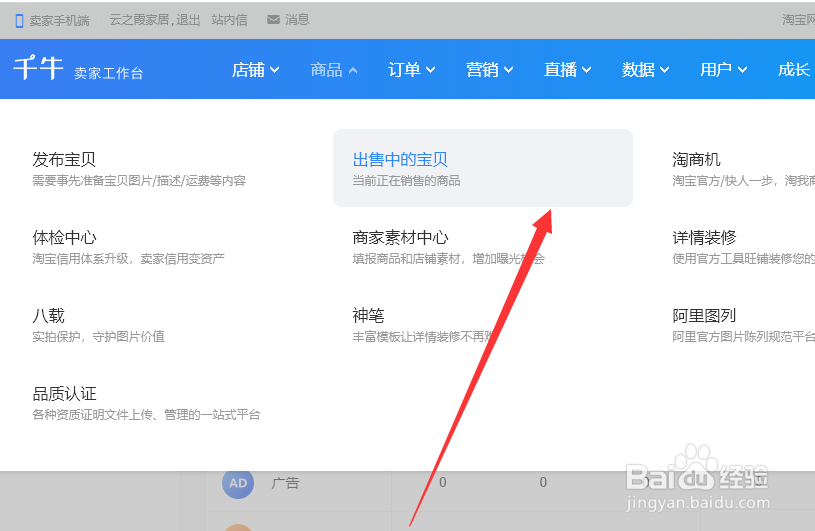Expand the 店铺 dropdown menu
The height and width of the screenshot is (531, 815).
(x=255, y=70)
